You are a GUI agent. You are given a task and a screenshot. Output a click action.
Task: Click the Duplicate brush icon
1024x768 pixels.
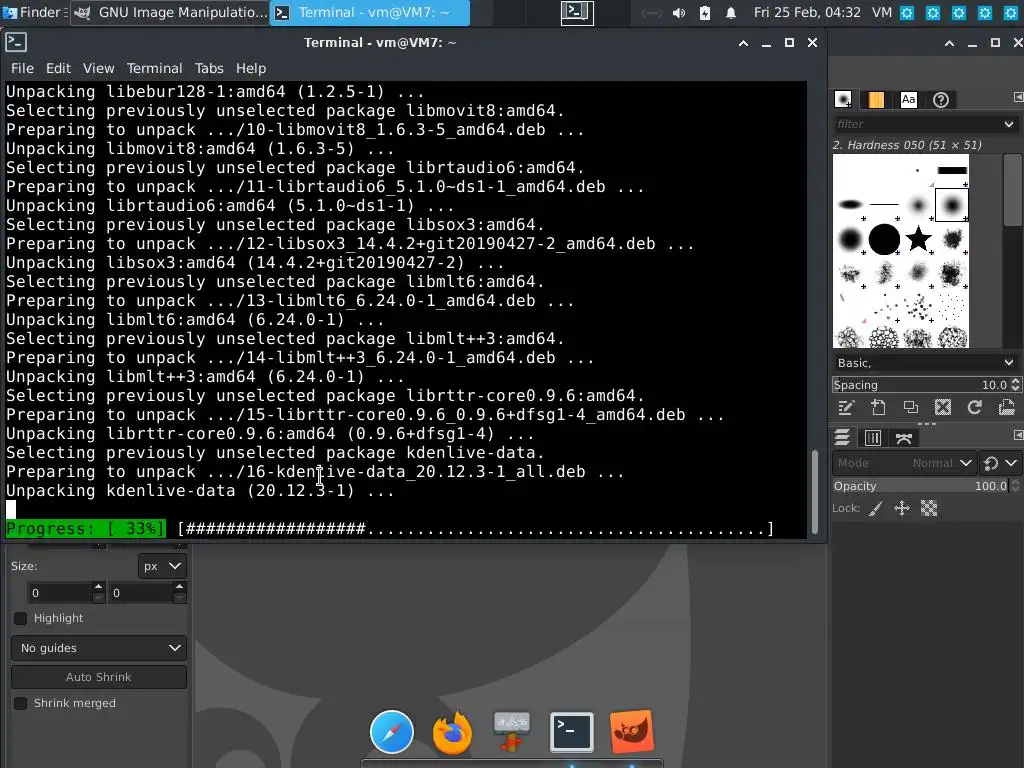tap(910, 408)
